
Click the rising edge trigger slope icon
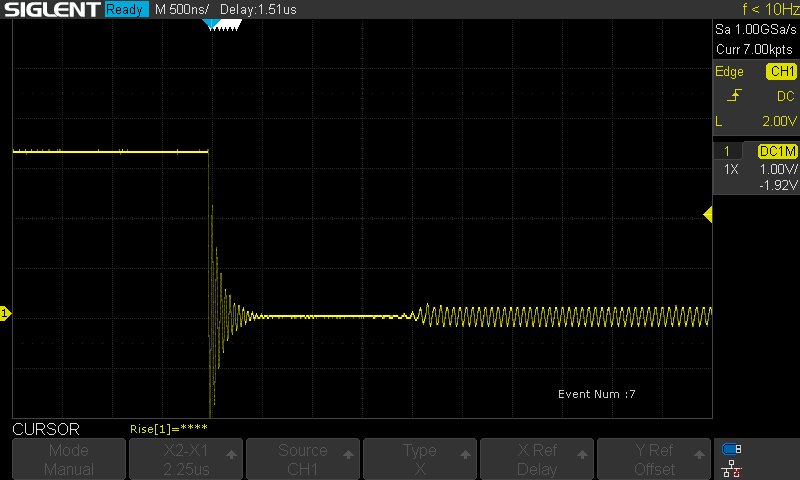point(735,96)
